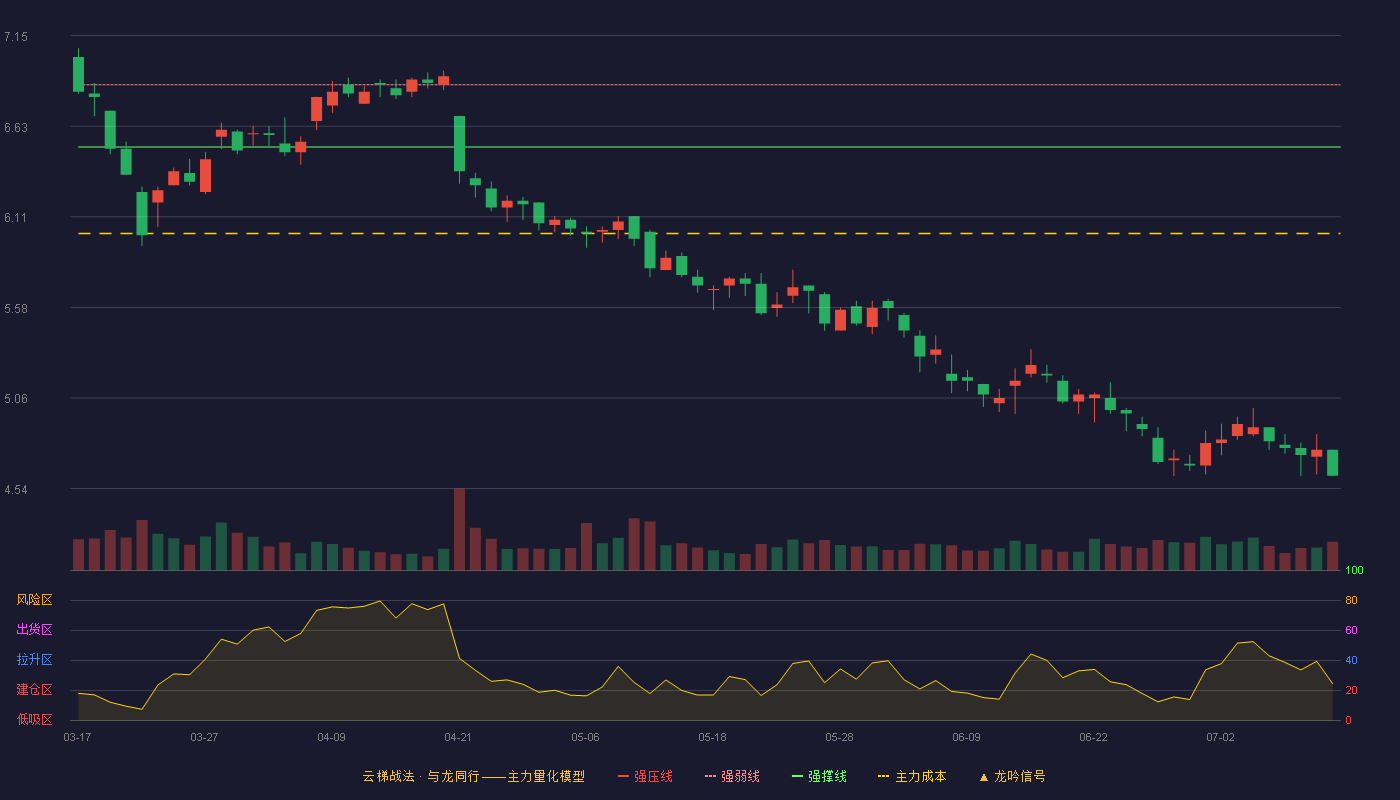Click the 7.15 price axis label

click(16, 37)
